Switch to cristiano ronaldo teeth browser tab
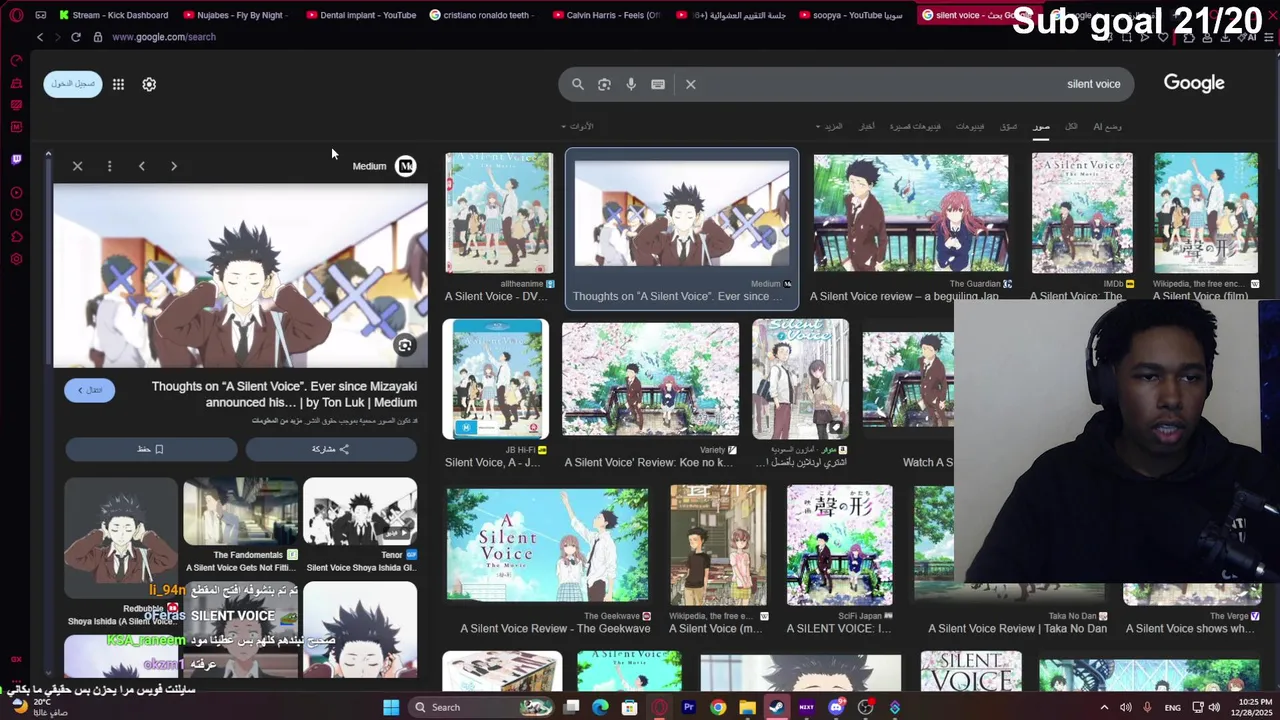 point(481,15)
